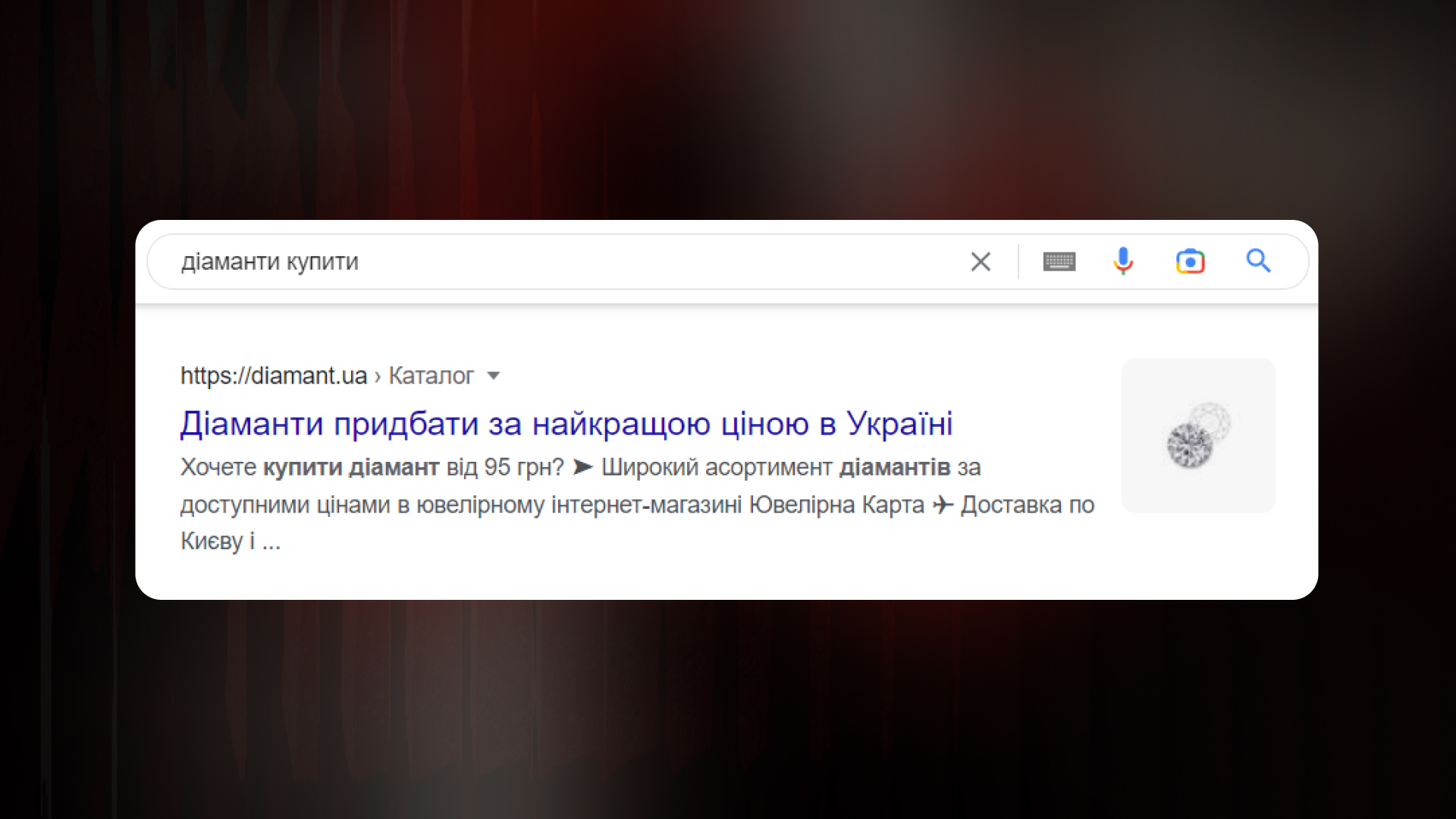Clear the search query with X icon

coord(981,262)
